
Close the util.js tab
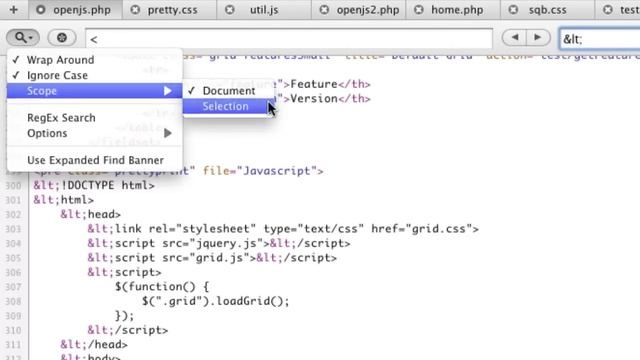[230, 9]
